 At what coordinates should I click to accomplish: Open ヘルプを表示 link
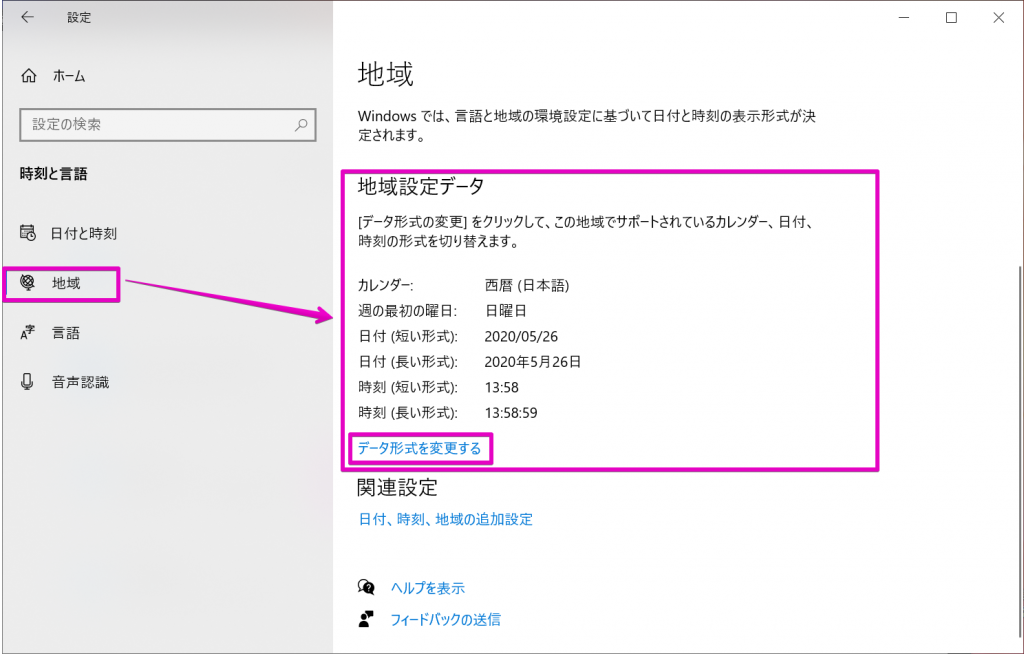[428, 588]
